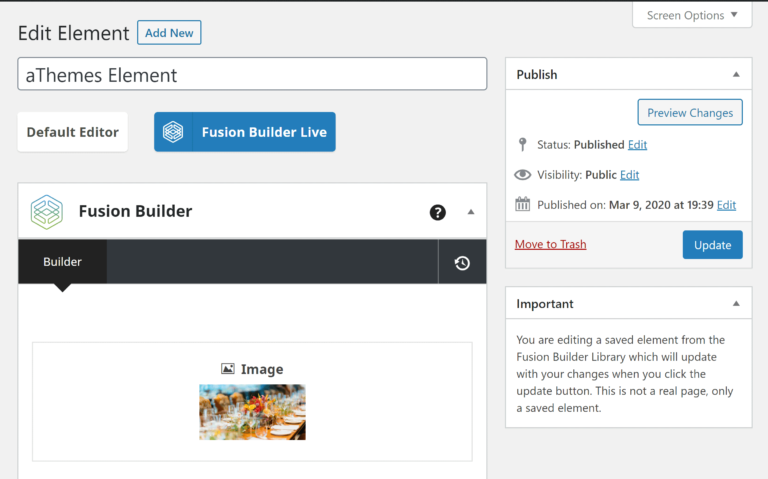Collapse the Fusion Builder panel
Image resolution: width=768 pixels, height=479 pixels.
click(x=471, y=212)
